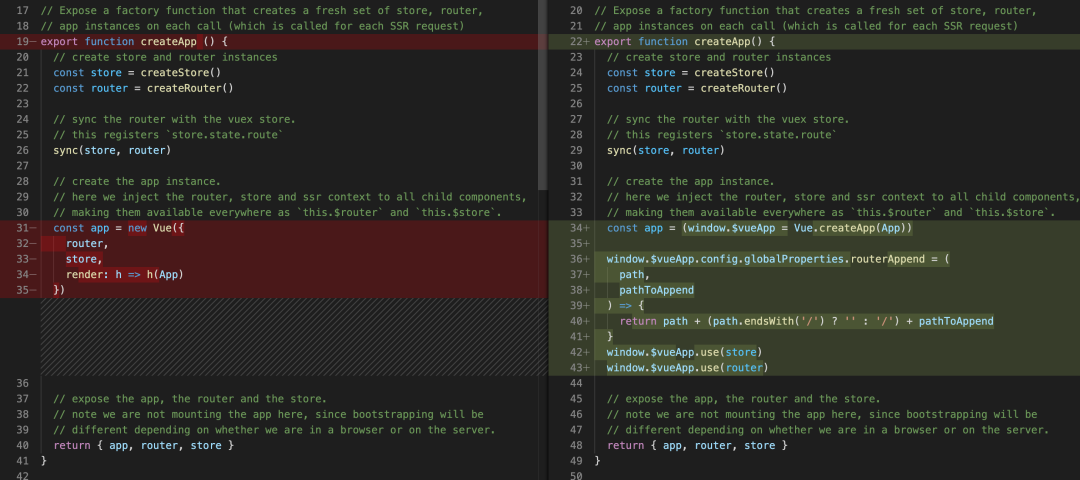1080x480 pixels.
Task: Click the left diff pane's vertical scrollbar thumb
Action: [543, 94]
